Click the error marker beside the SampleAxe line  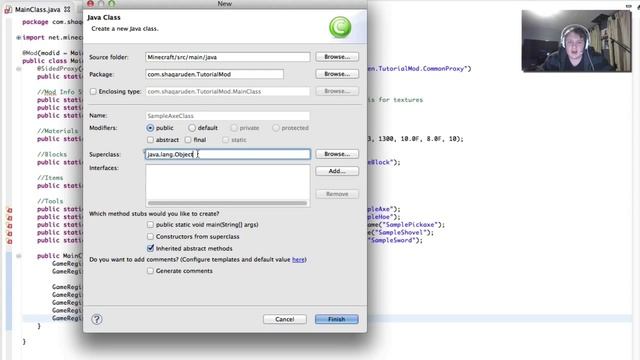tap(9, 210)
